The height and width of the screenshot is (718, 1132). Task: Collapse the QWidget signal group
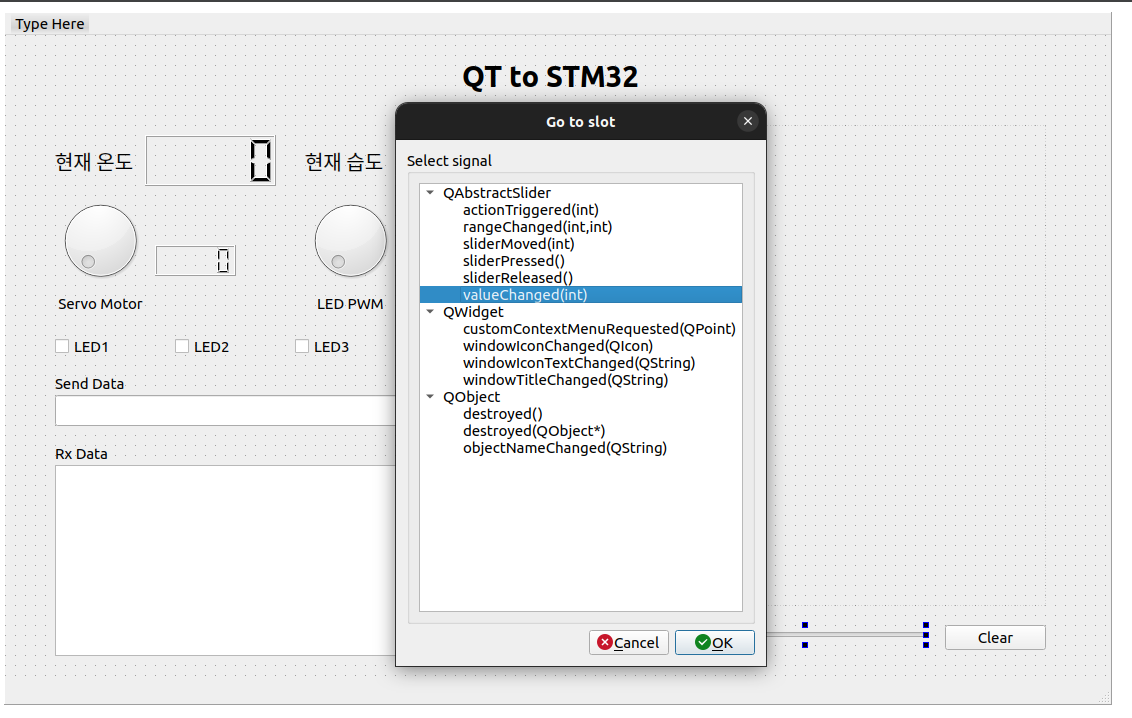(430, 312)
